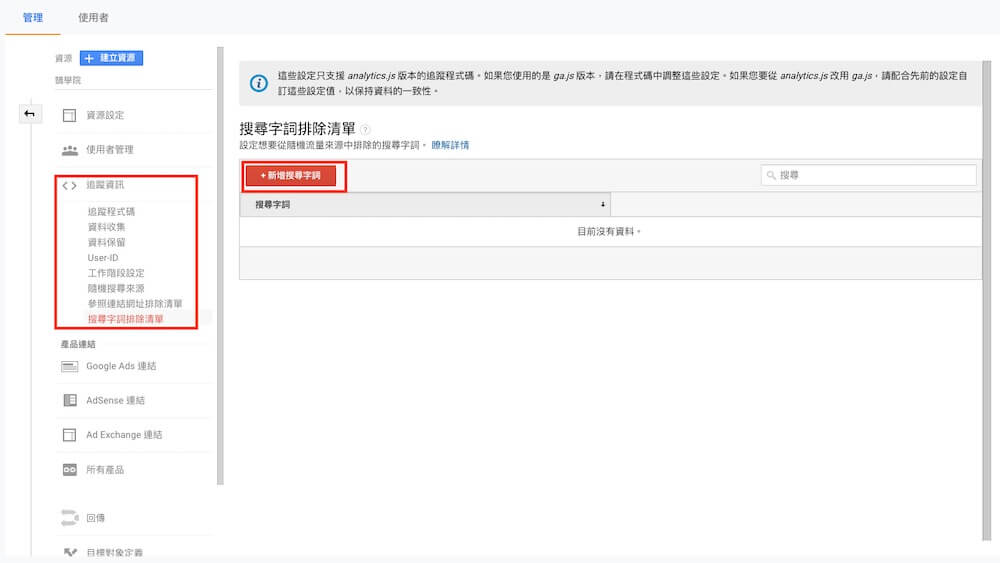This screenshot has width=1000, height=563.
Task: Click the 使用者管理 people icon
Action: point(70,150)
